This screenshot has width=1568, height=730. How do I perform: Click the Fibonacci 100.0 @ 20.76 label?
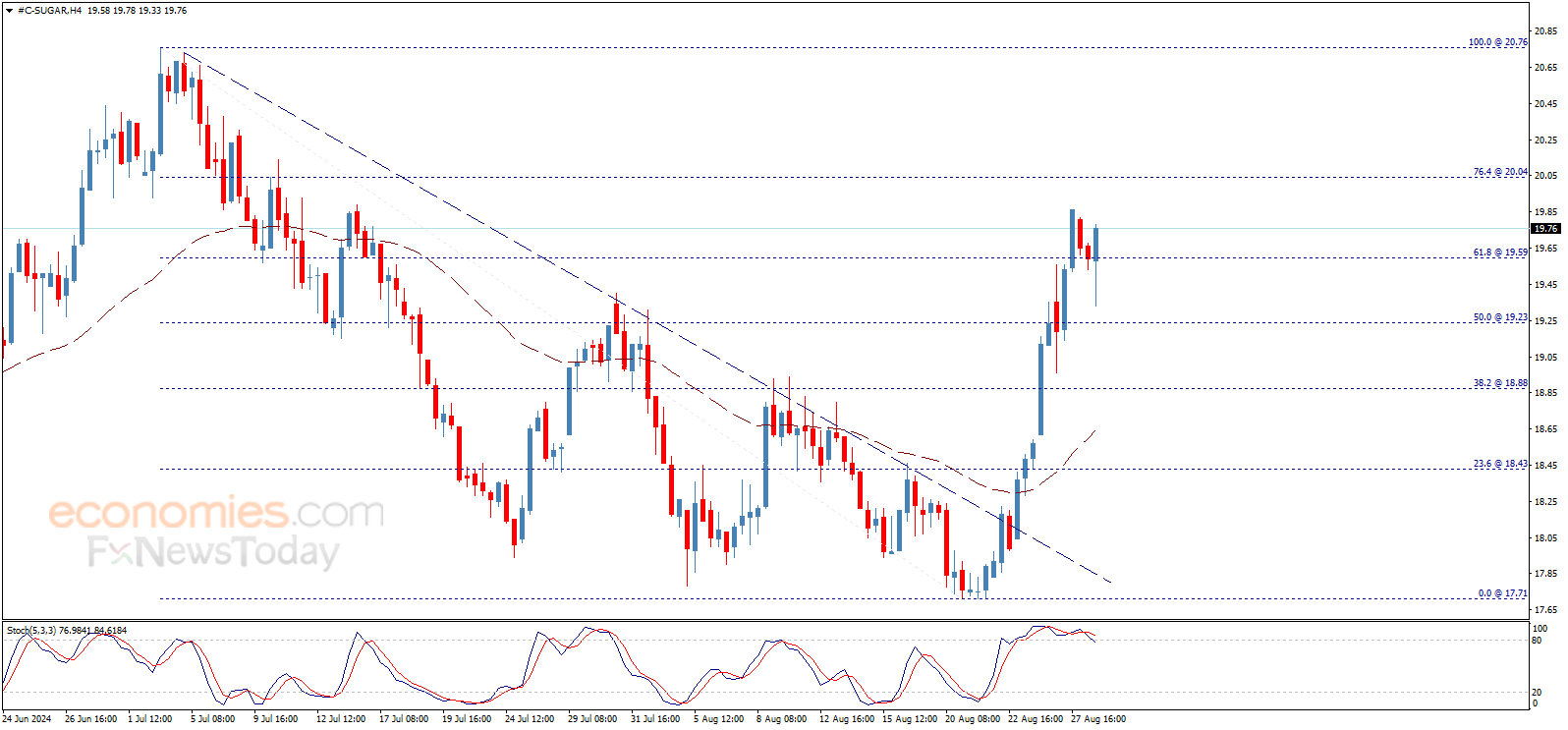(1497, 42)
